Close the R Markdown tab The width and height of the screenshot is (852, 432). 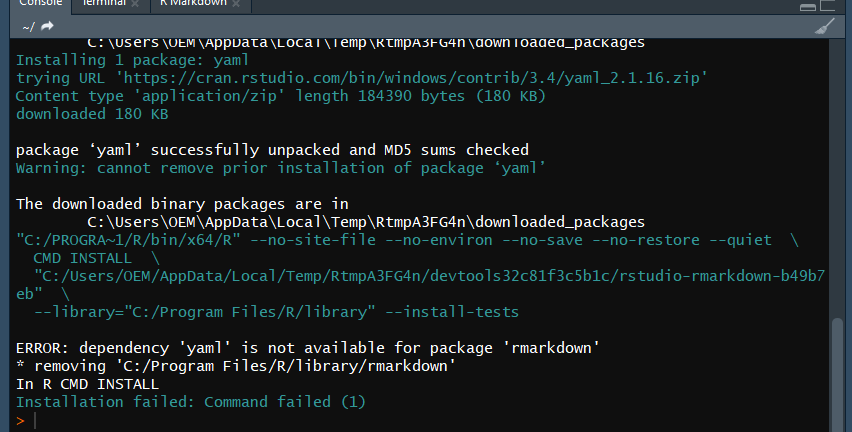[x=236, y=4]
